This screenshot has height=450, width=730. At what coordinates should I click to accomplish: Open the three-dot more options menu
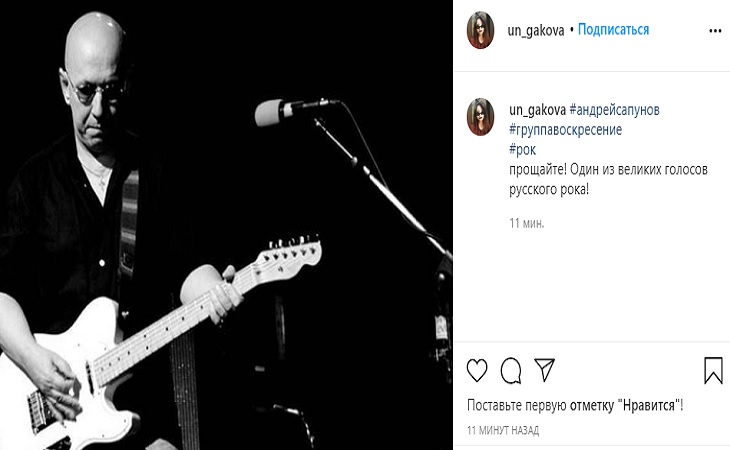[715, 31]
